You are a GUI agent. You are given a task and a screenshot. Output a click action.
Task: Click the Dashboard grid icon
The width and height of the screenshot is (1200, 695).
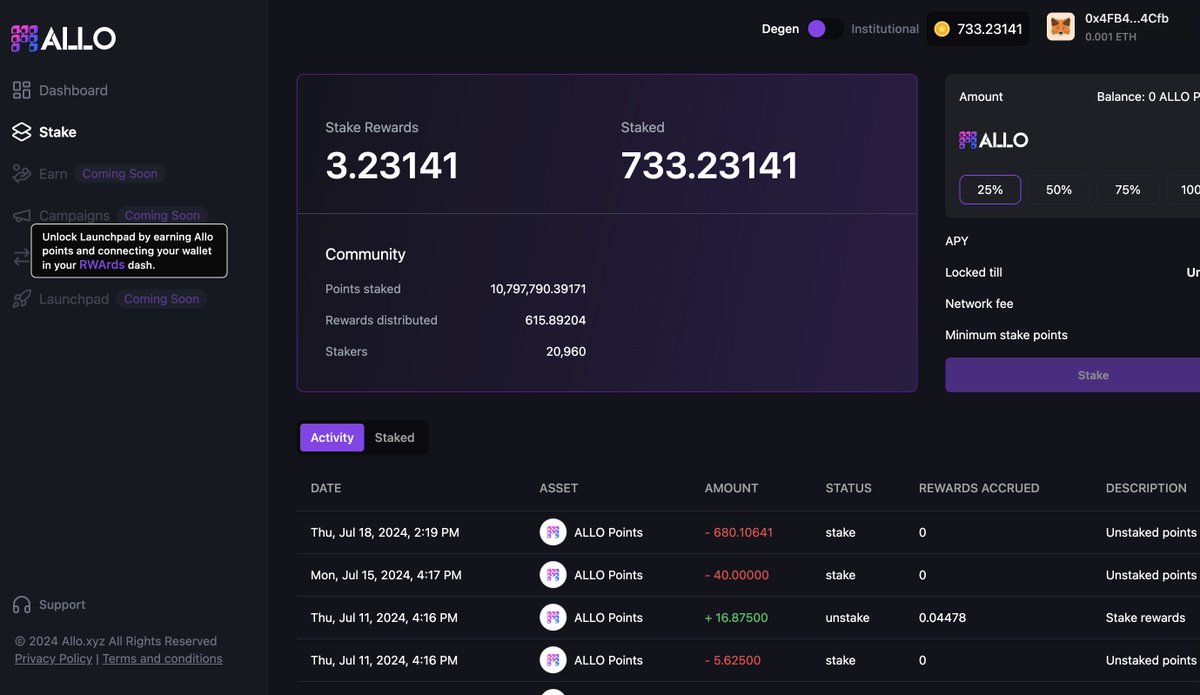(x=22, y=90)
